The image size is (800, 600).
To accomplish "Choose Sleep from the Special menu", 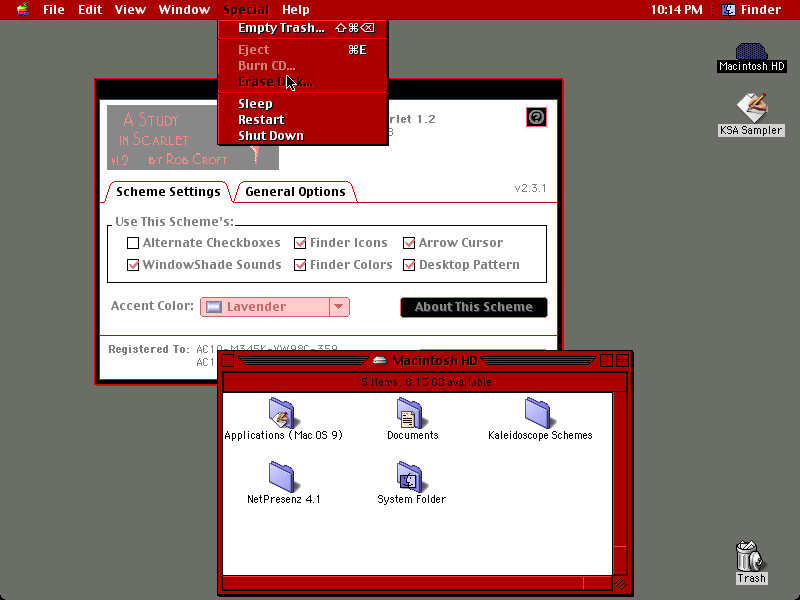I will pos(303,104).
